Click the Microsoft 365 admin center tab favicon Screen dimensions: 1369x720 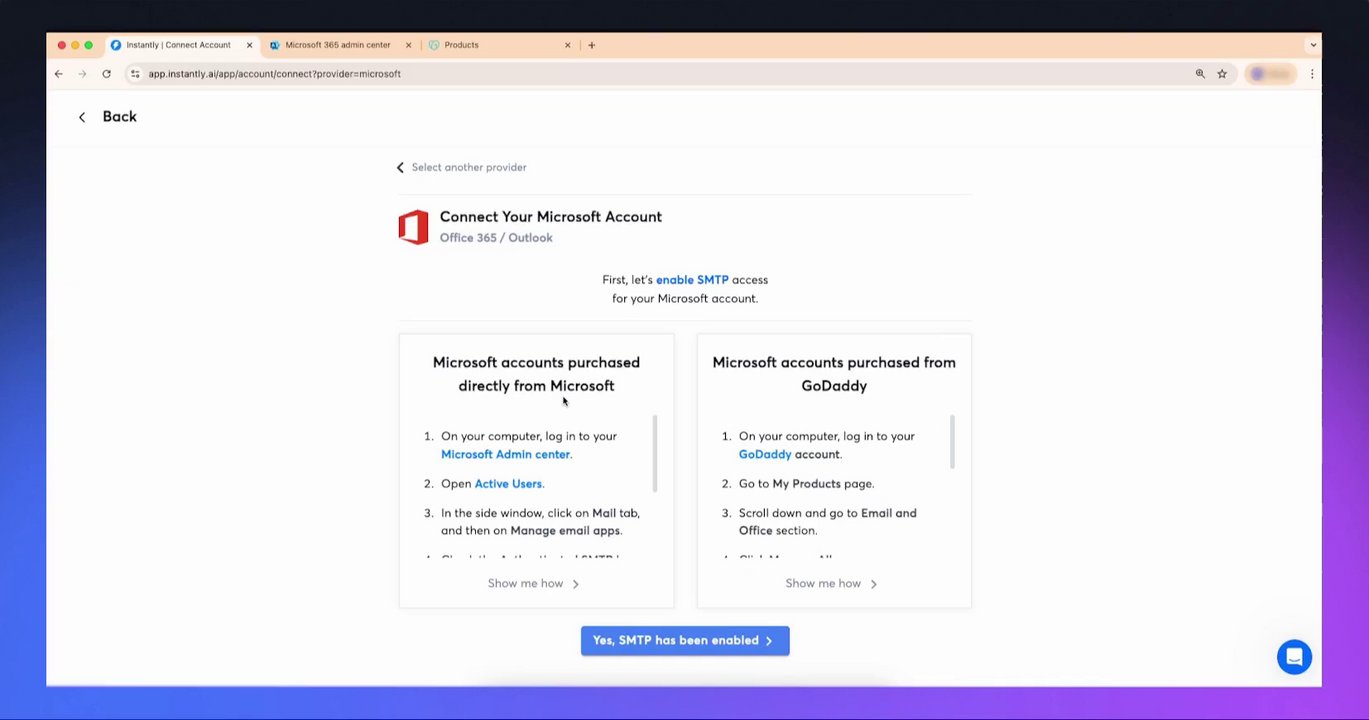(275, 45)
